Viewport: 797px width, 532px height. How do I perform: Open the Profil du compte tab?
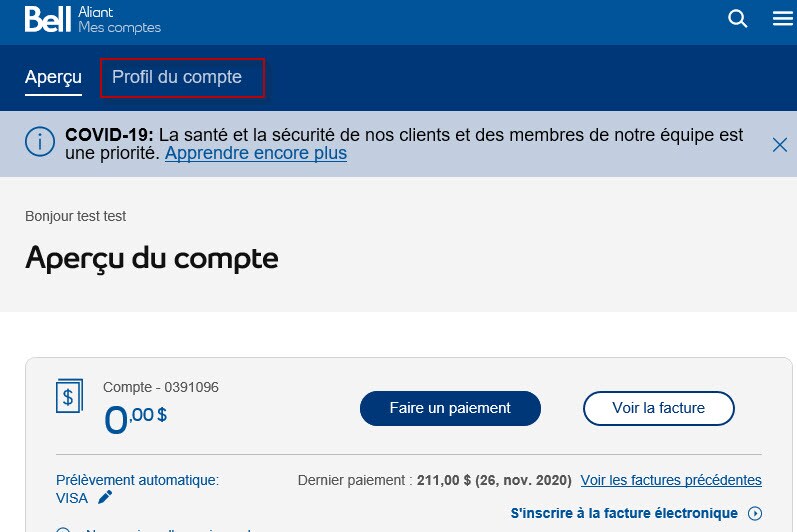pos(177,77)
